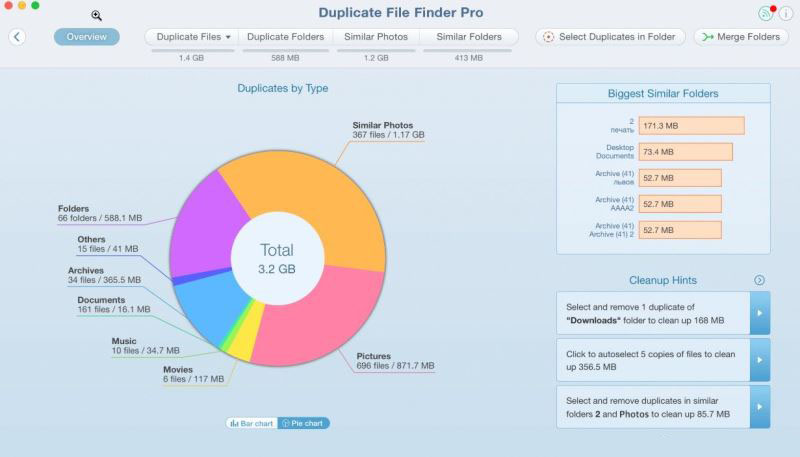
Task: Run the Downloads folder cleanup hint arrow
Action: click(x=760, y=313)
